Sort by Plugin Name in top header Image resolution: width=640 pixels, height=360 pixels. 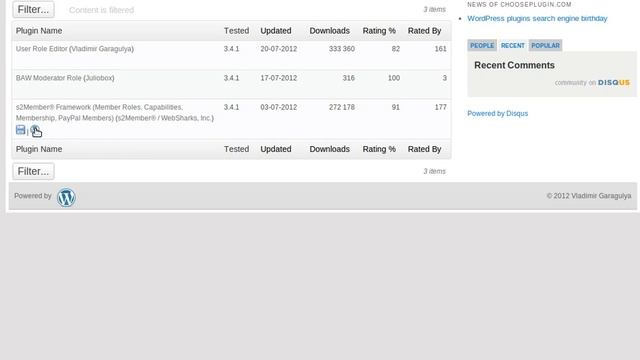39,31
